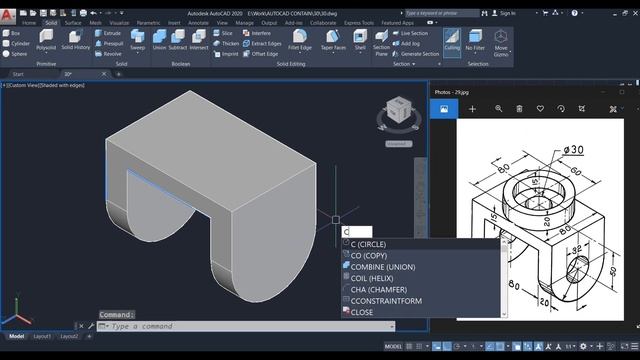Screen dimensions: 640x360
Task: Toggle the grid display in status bar
Action: 409,347
